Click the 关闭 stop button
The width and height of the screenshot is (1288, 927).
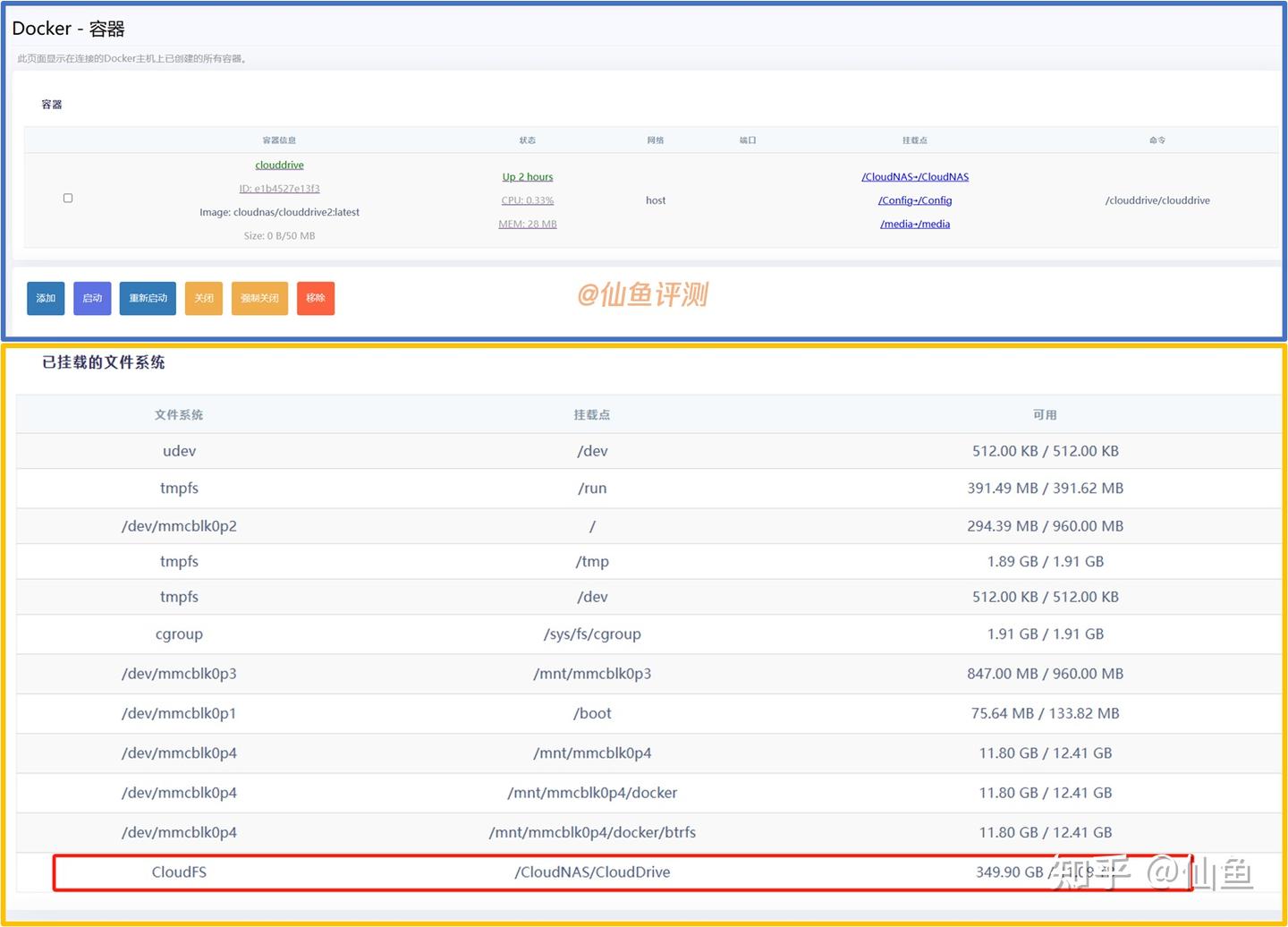pyautogui.click(x=203, y=298)
